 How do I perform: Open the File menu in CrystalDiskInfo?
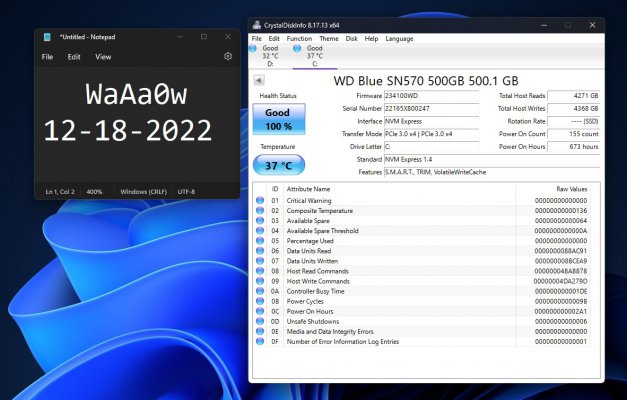[x=256, y=38]
